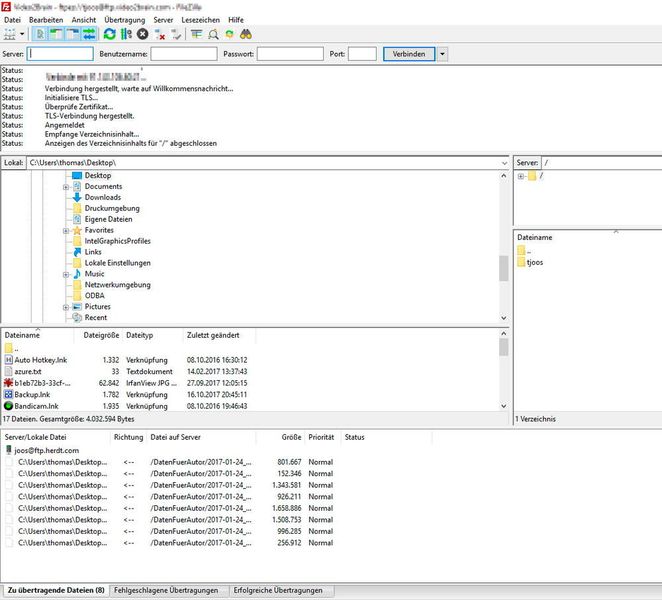This screenshot has width=662, height=600.
Task: Open the Lokal path dropdown arrow
Action: coord(504,163)
